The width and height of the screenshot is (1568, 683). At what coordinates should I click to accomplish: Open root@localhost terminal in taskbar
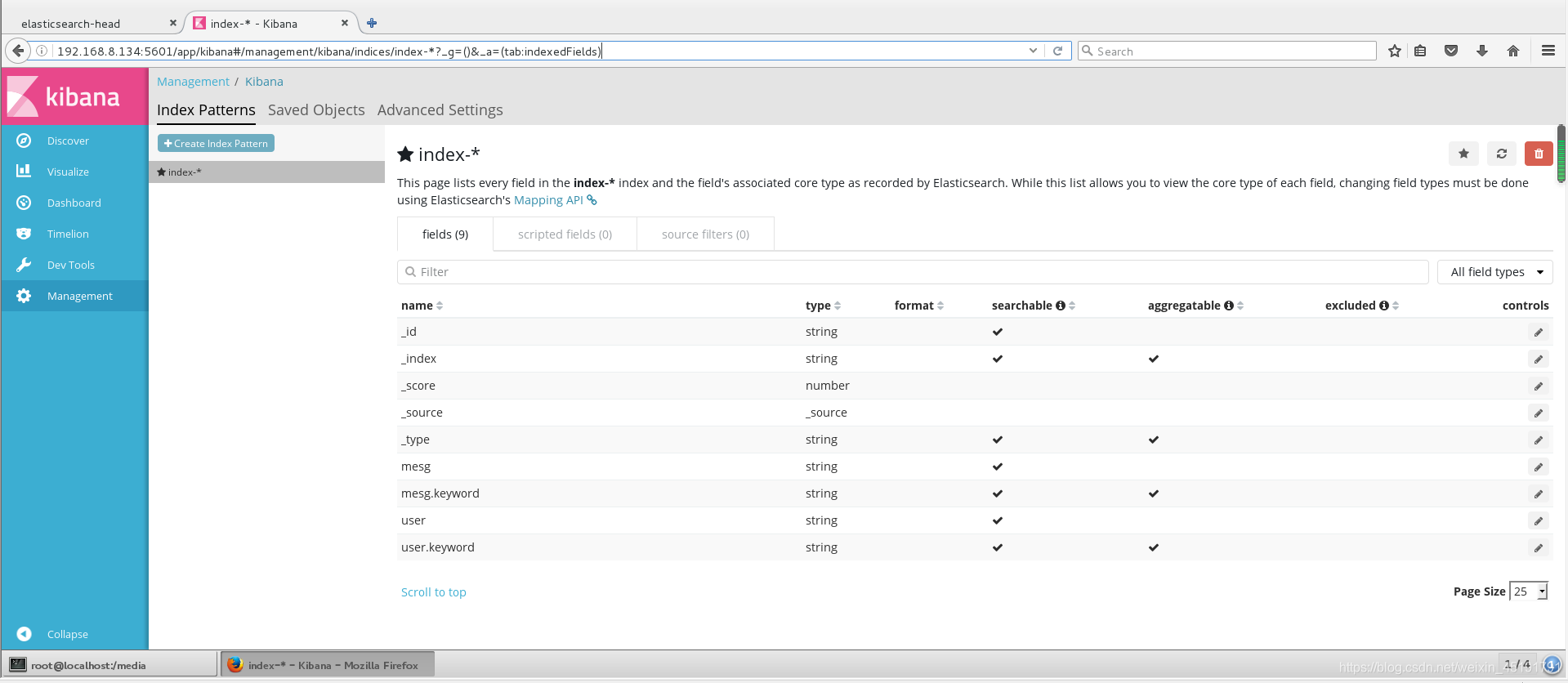click(x=110, y=665)
